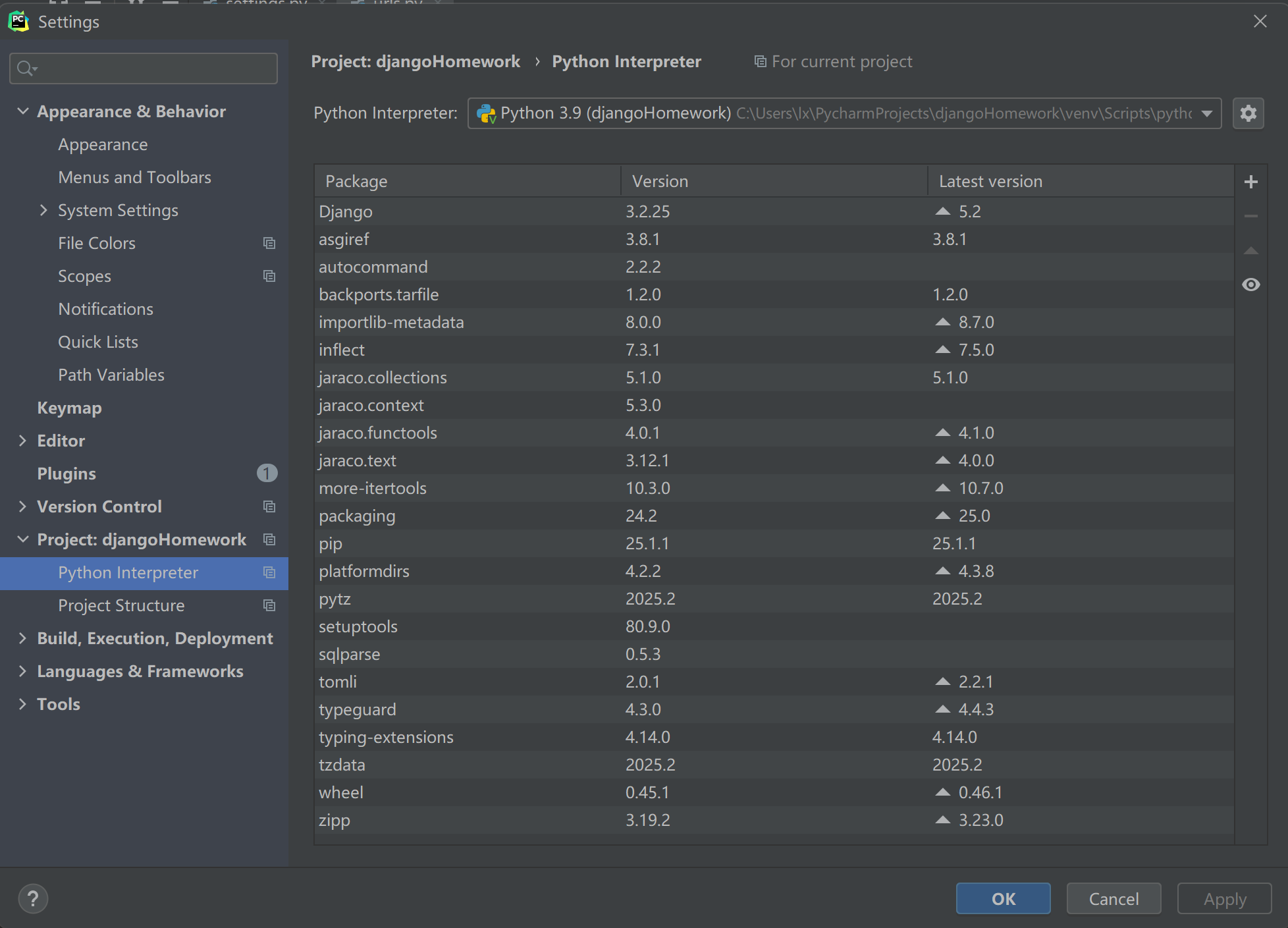This screenshot has height=928, width=1288.
Task: Select the pytz package row
Action: coord(774,599)
